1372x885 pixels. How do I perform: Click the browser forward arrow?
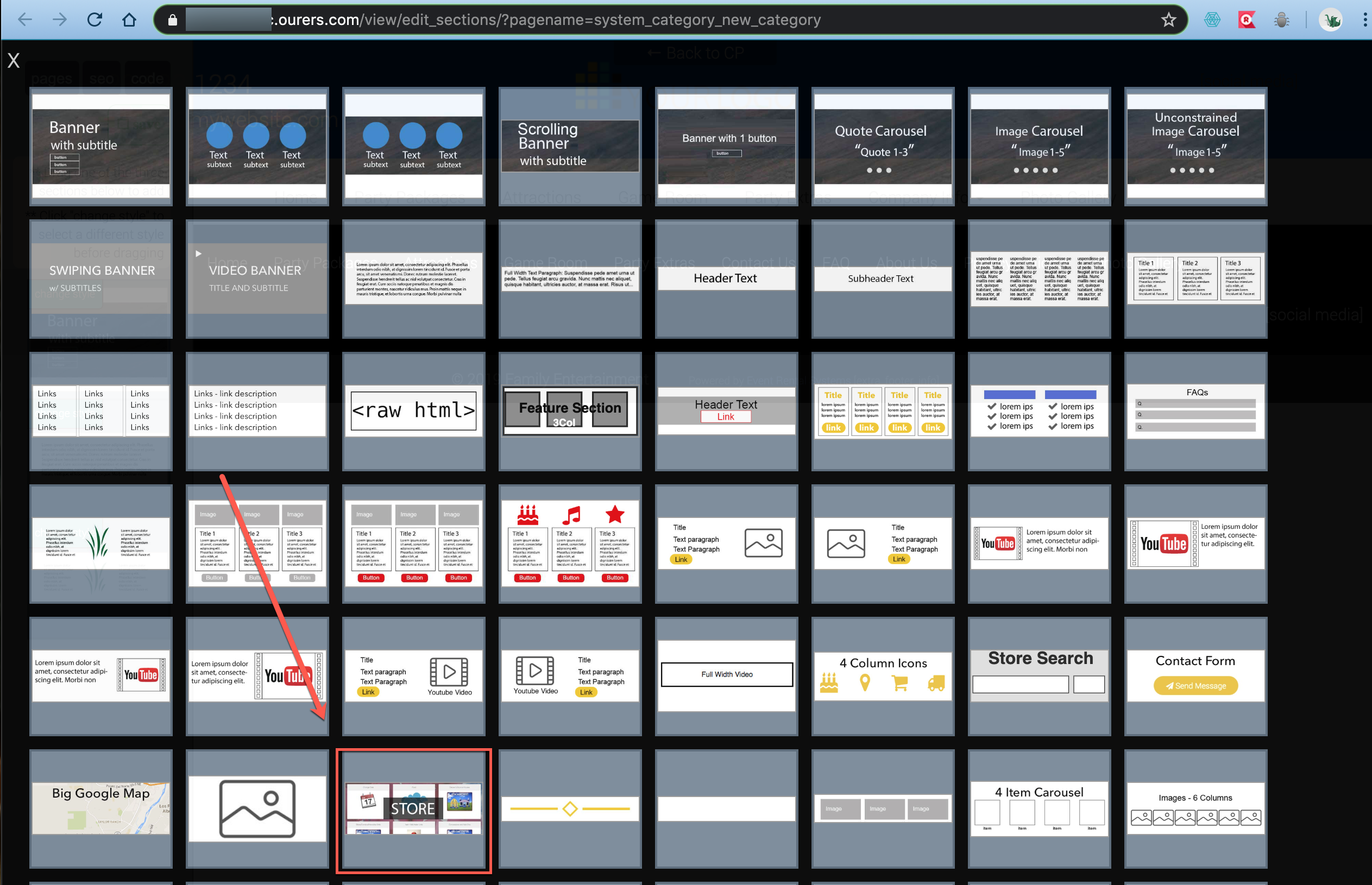click(x=60, y=20)
